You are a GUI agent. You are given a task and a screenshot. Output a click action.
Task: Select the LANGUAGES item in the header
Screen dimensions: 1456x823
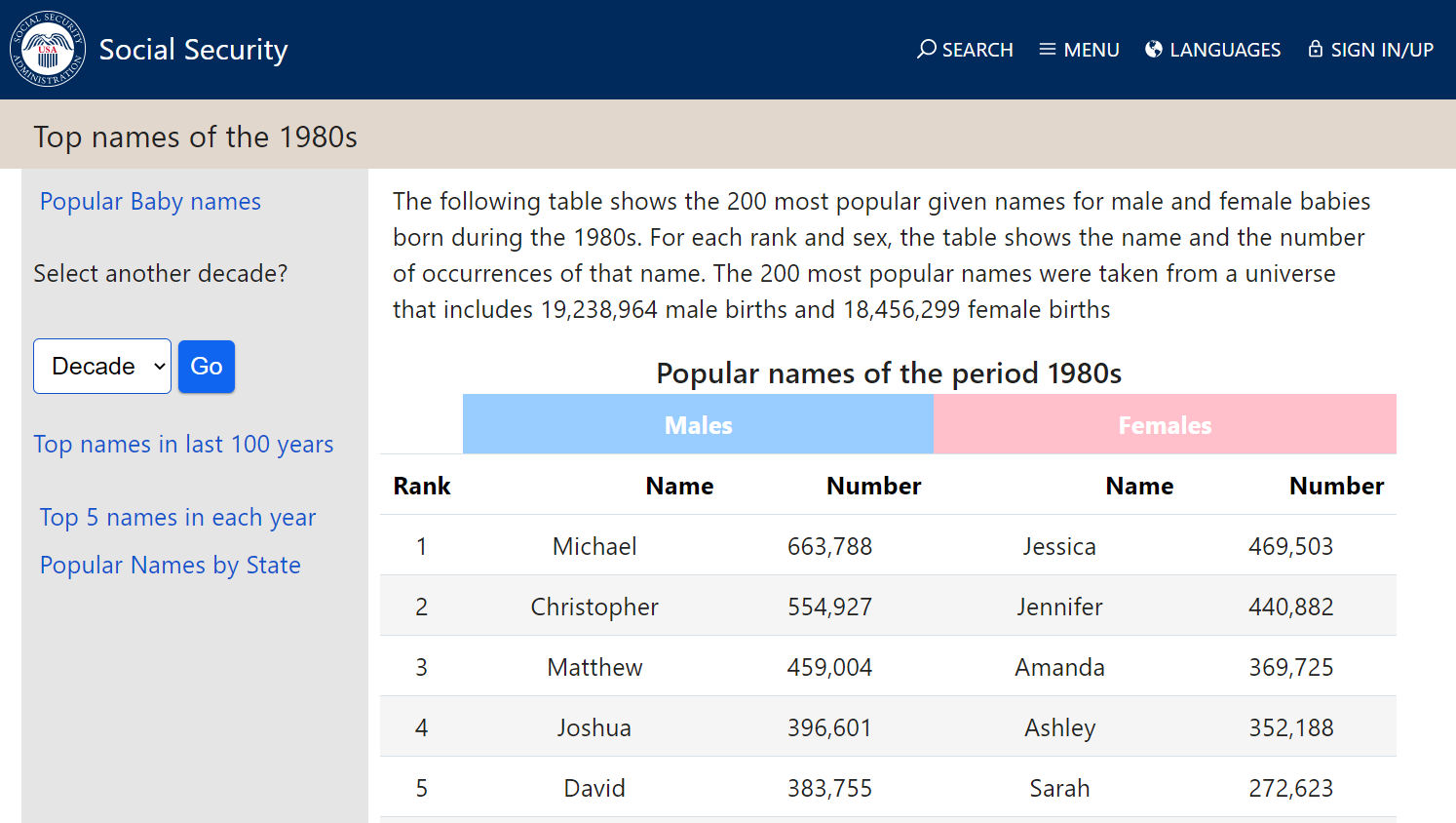1224,50
